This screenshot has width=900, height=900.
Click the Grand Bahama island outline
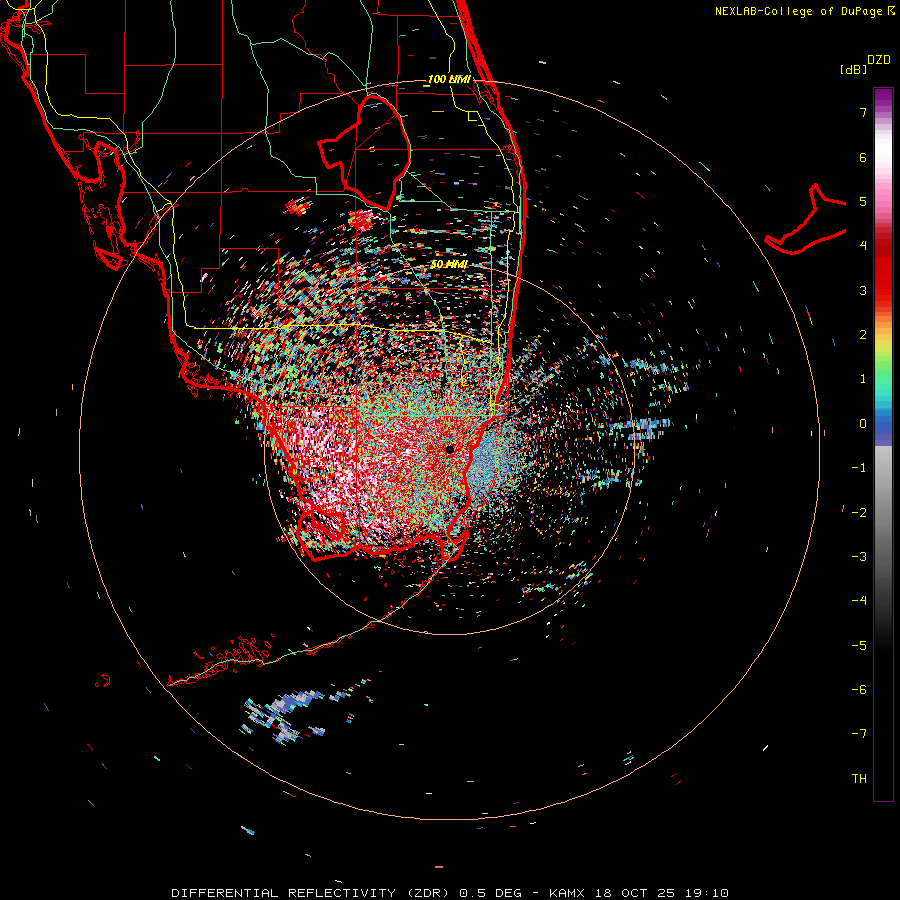806,221
